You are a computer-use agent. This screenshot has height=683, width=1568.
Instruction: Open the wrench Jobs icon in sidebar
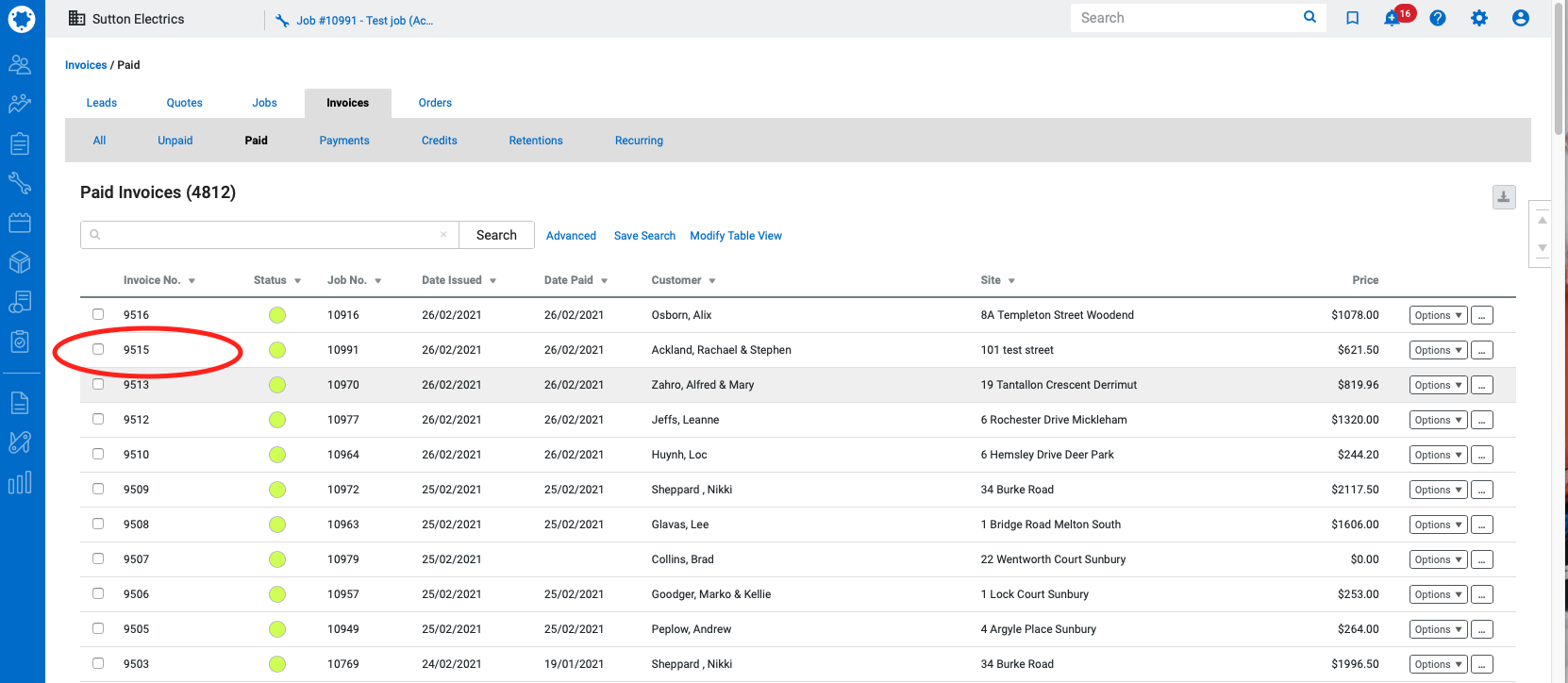tap(20, 182)
